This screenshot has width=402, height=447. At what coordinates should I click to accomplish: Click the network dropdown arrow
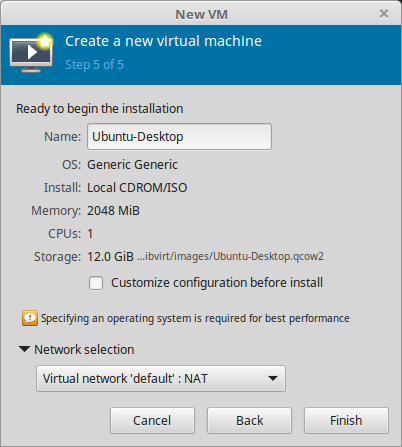point(273,378)
